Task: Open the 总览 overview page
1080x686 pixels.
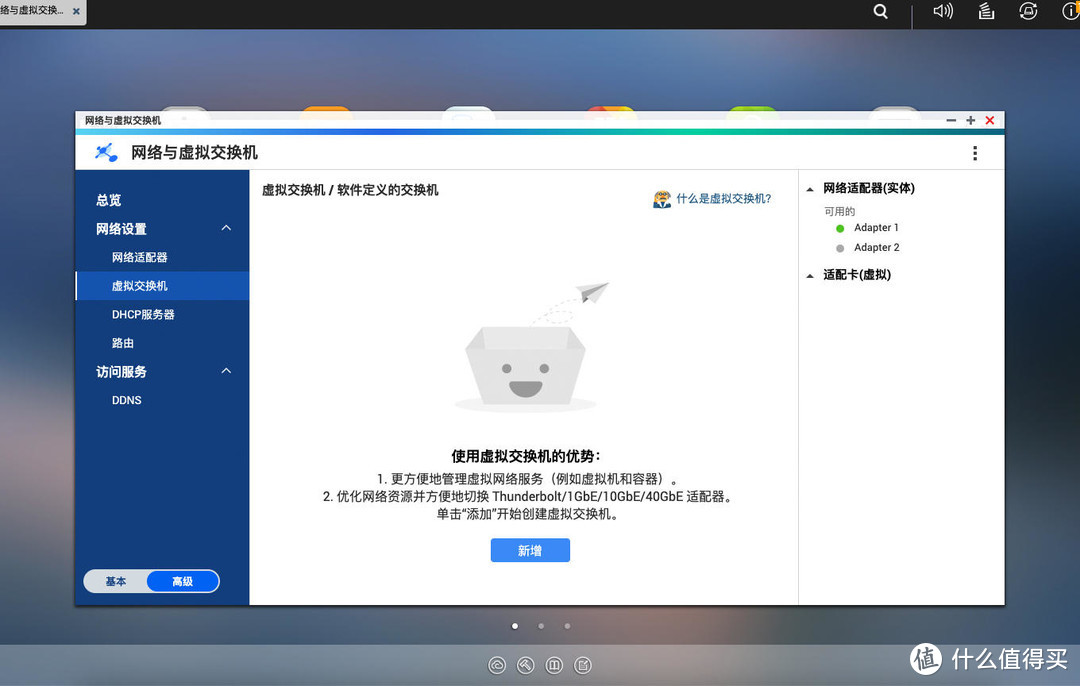Action: tap(109, 200)
